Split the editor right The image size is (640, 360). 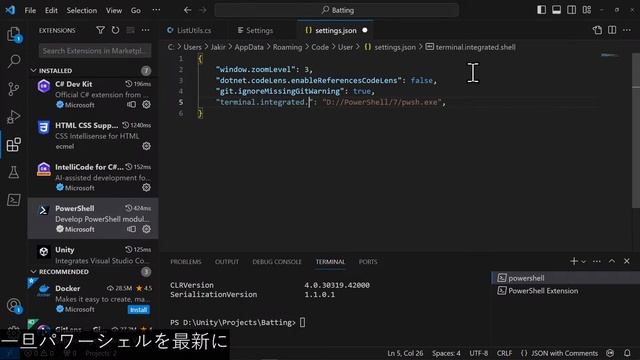(612, 30)
